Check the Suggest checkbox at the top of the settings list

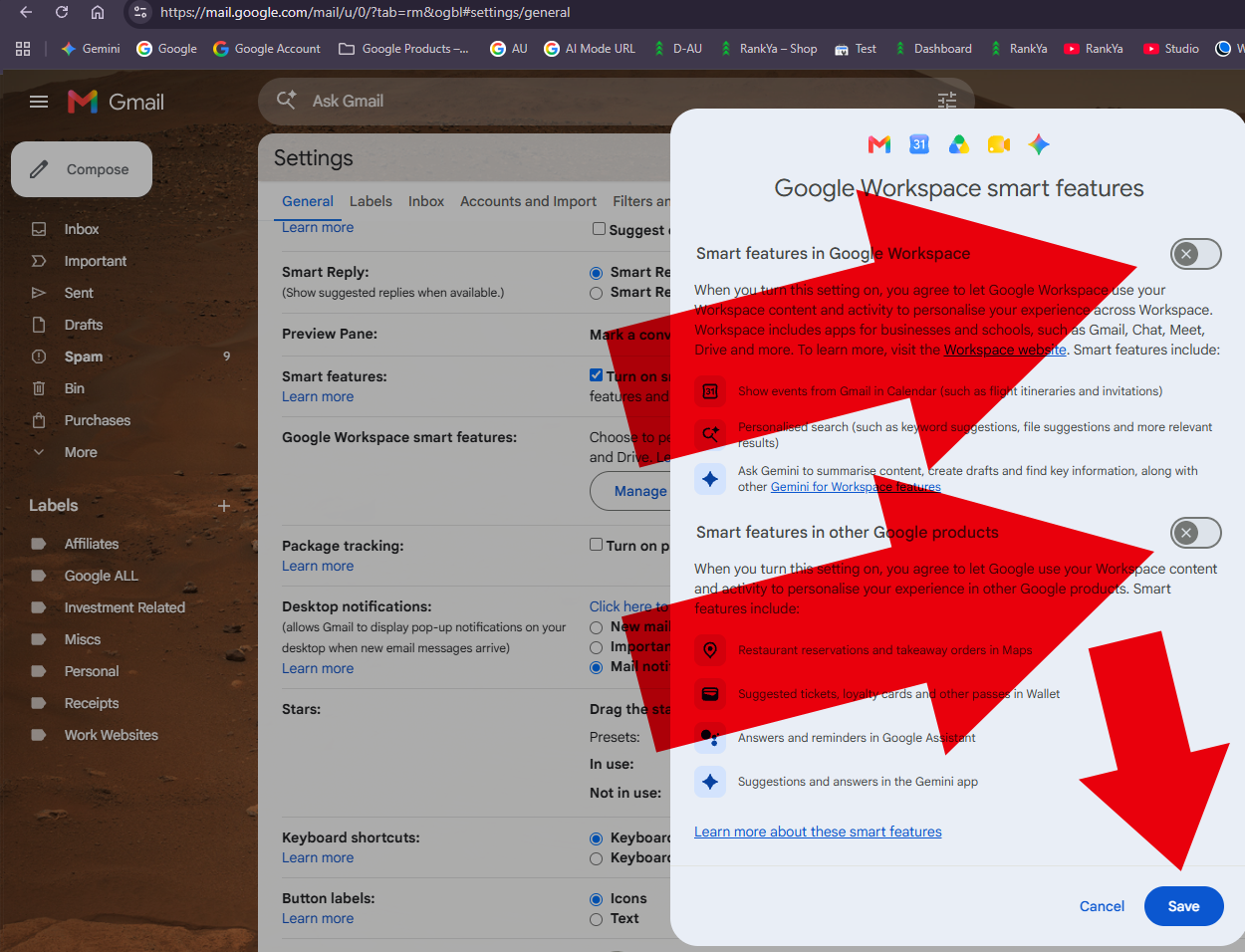[599, 229]
